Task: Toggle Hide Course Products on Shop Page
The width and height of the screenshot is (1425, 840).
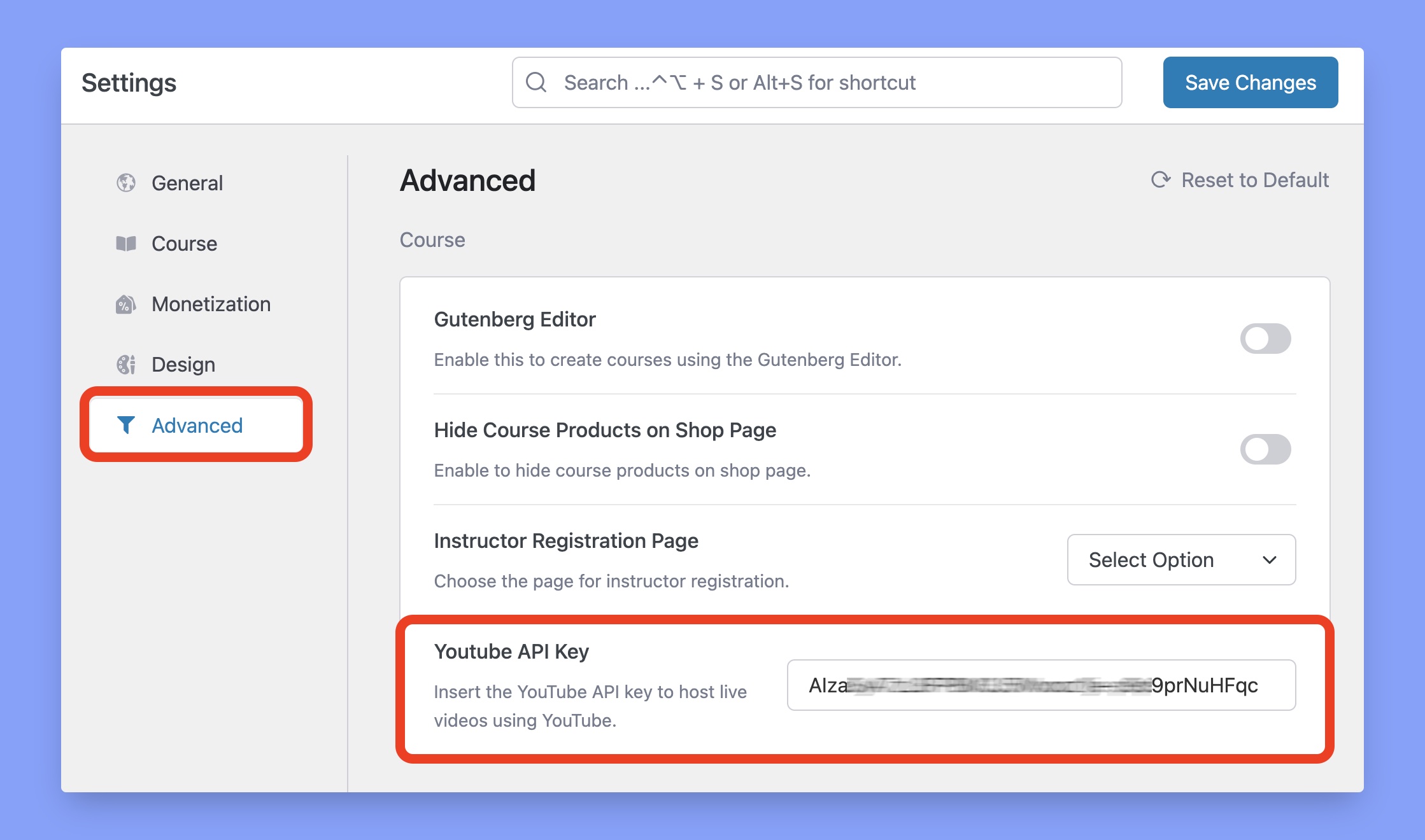Action: tap(1265, 448)
